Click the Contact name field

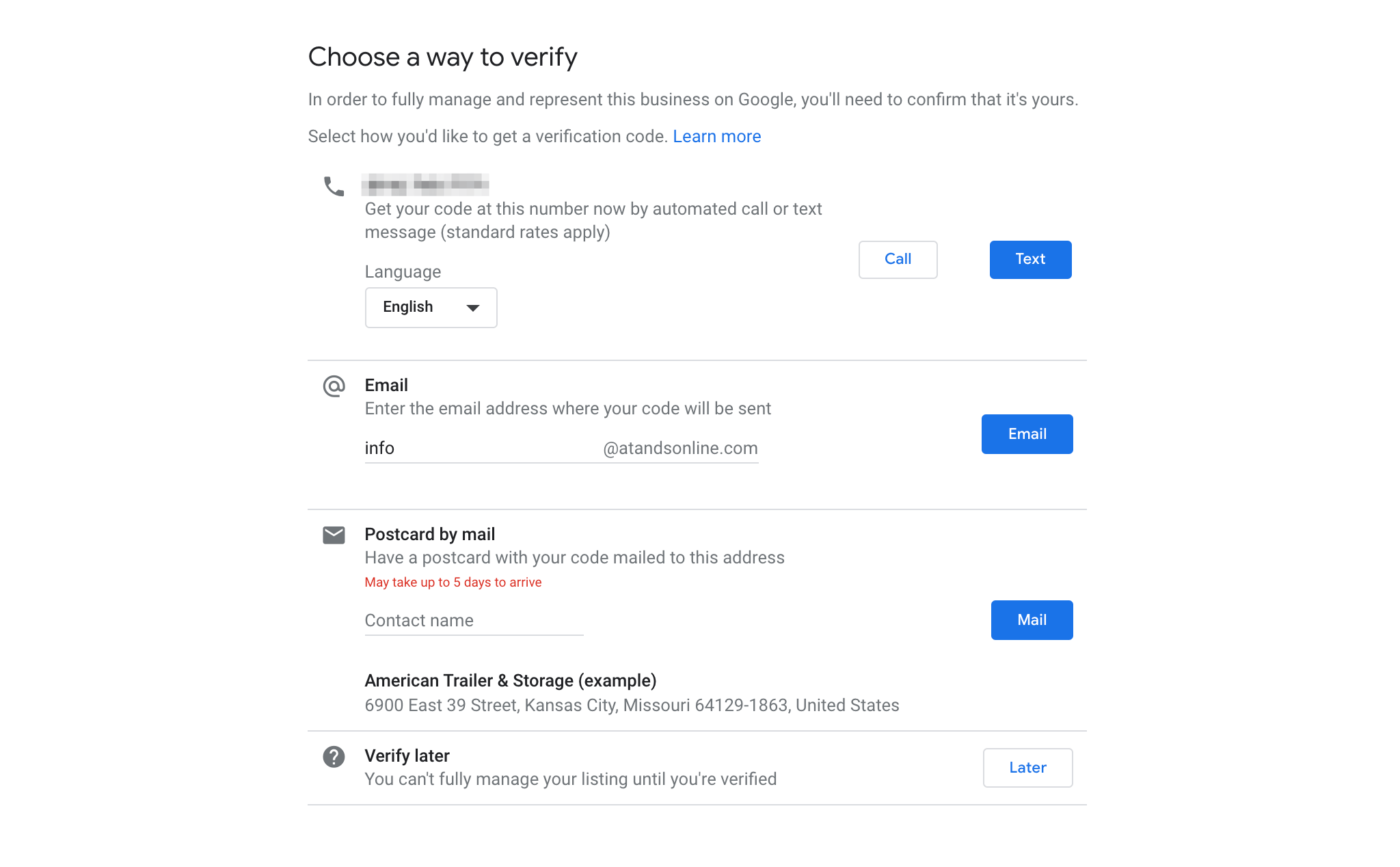click(x=474, y=621)
